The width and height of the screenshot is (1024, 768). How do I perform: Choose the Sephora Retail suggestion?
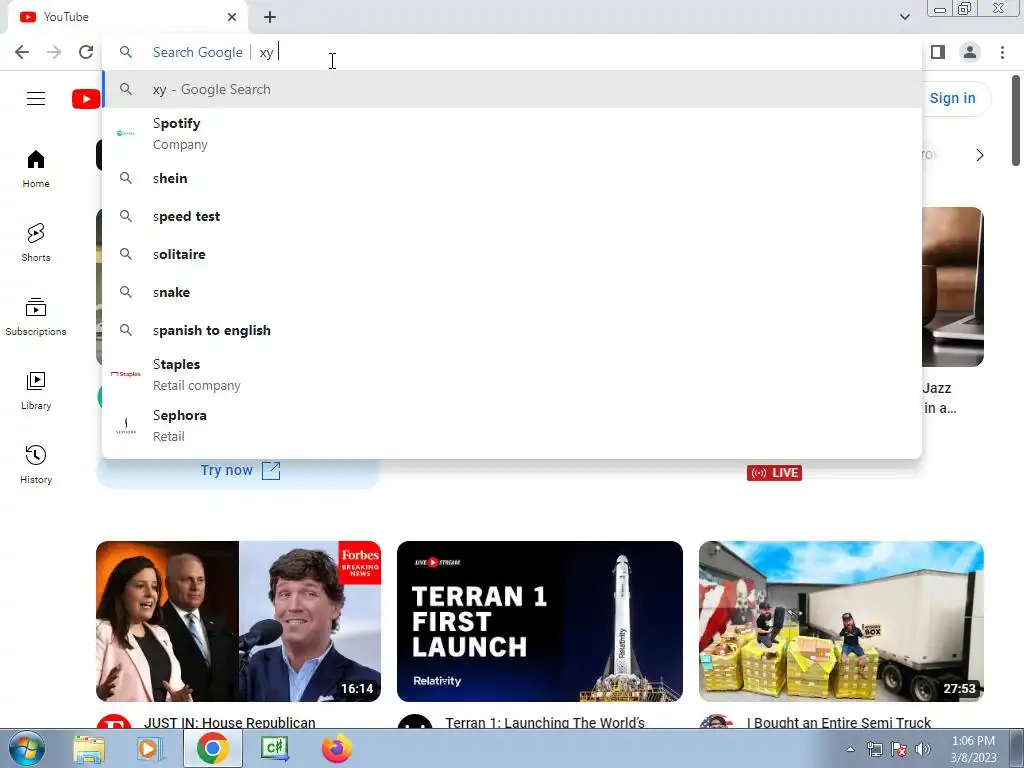512,425
